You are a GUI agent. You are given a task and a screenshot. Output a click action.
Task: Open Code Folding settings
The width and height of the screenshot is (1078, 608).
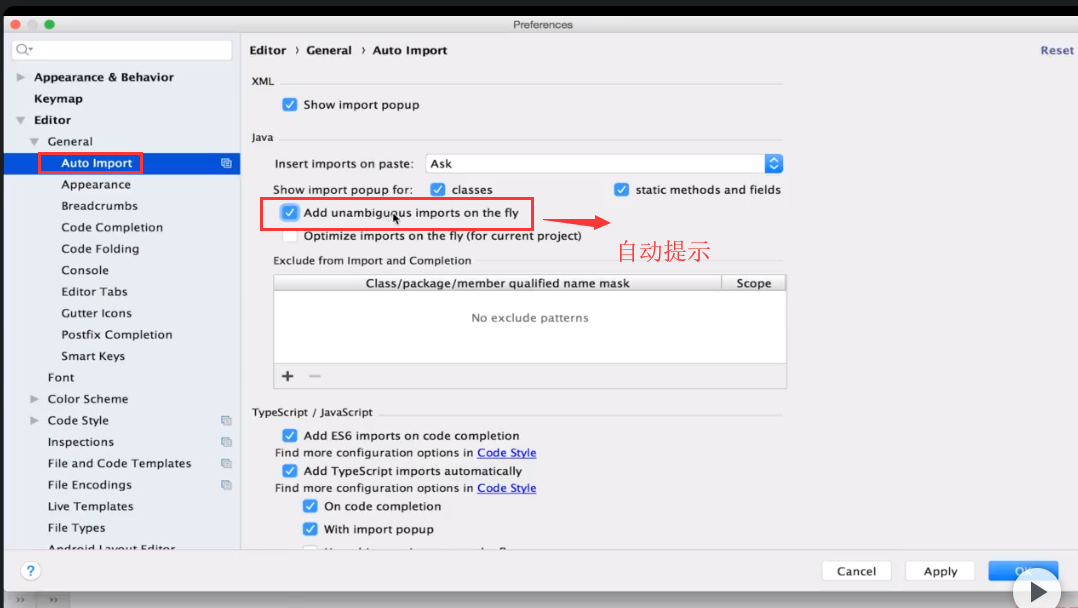click(100, 248)
